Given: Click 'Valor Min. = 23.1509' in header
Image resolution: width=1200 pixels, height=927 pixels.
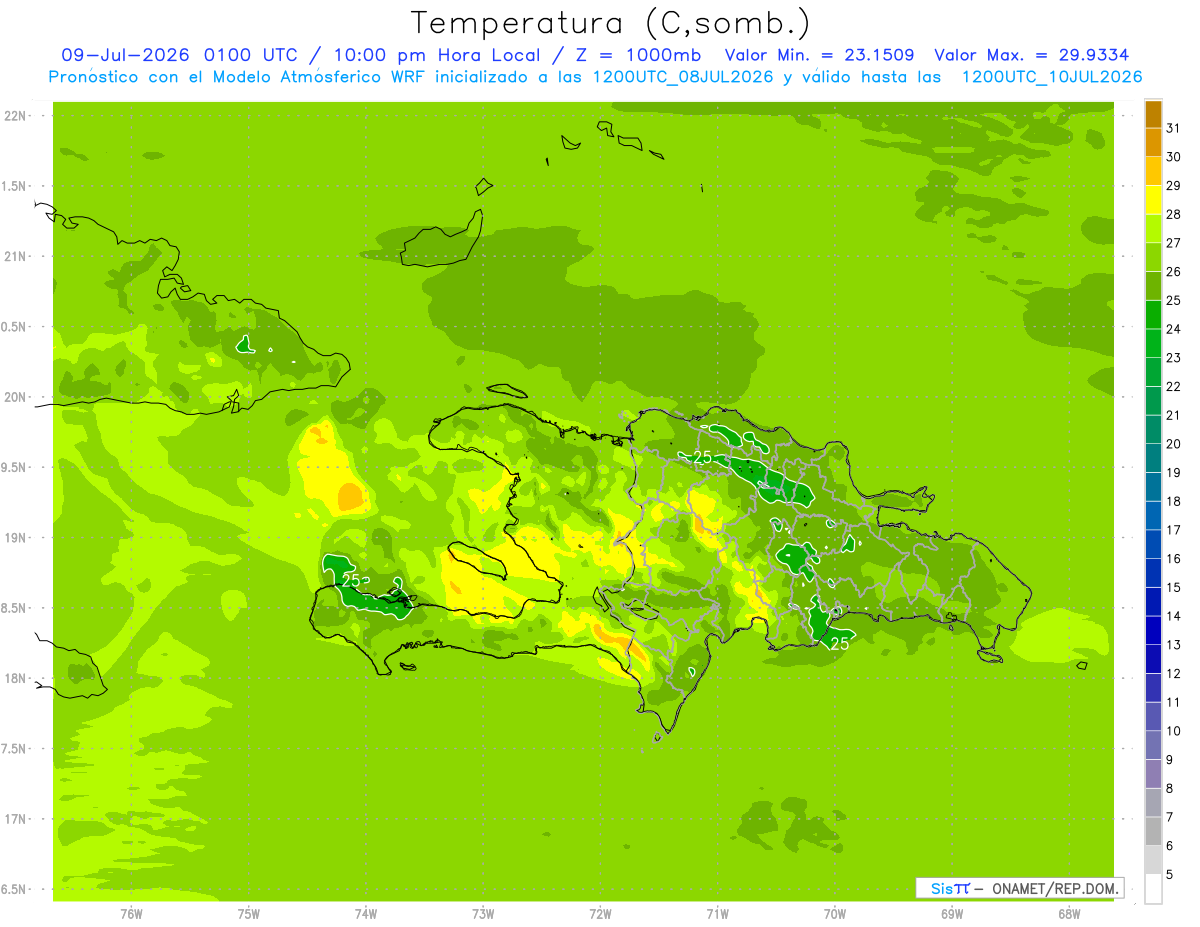Looking at the screenshot, I should 818,55.
